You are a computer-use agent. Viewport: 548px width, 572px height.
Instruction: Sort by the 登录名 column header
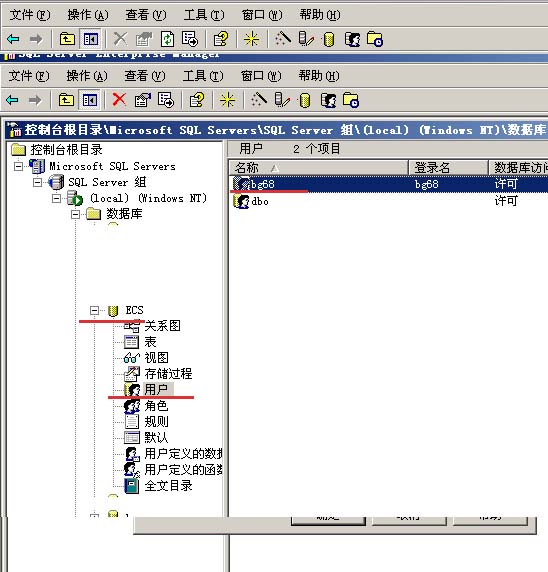448,168
